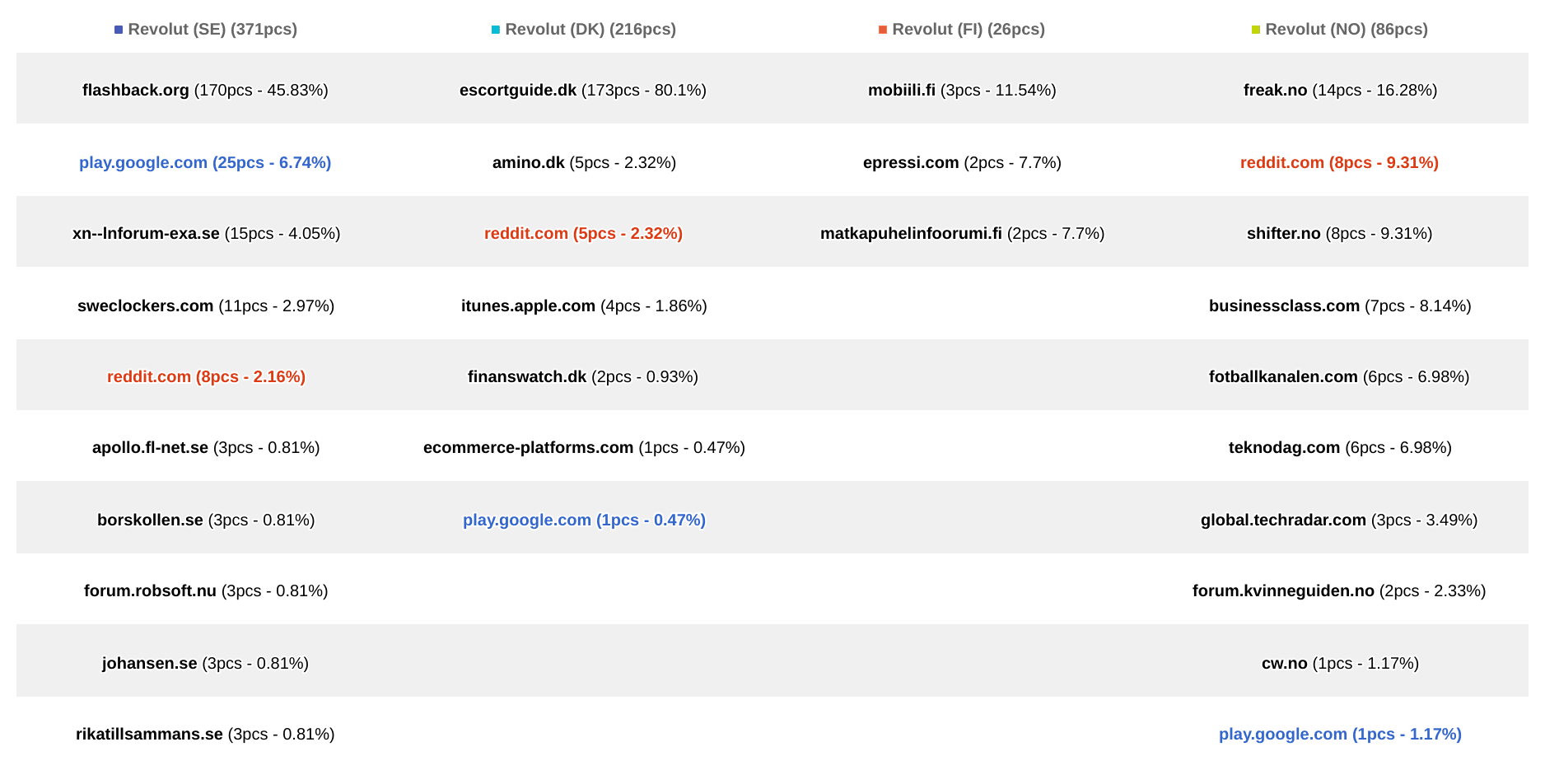Toggle Revolut (NO) (86pcs) legend label
The width and height of the screenshot is (1545, 784).
1347,30
